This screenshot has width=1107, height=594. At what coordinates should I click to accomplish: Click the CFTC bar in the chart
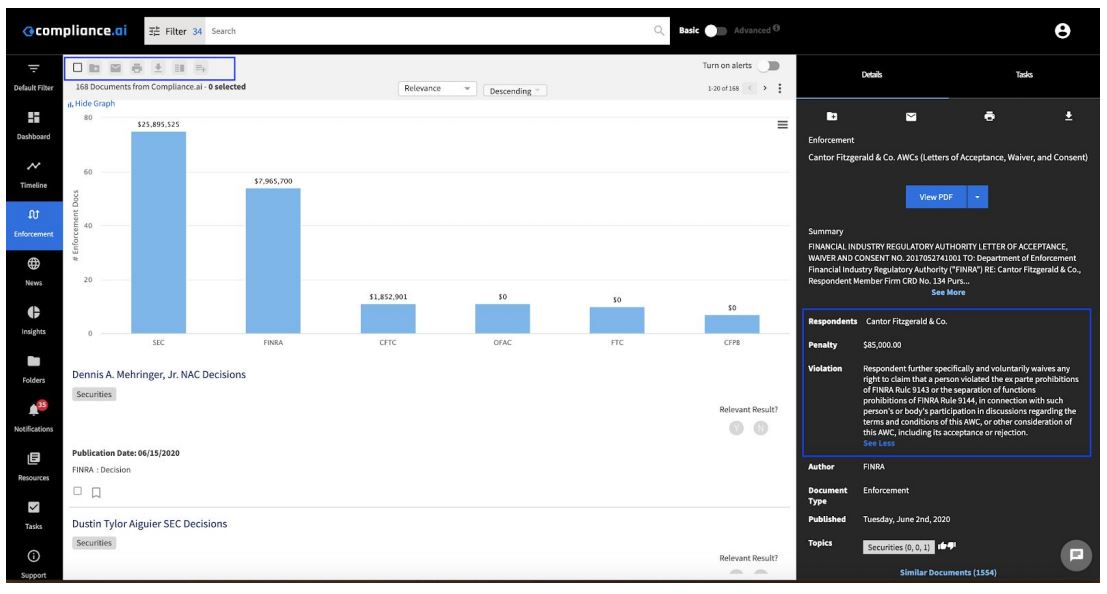coord(388,319)
